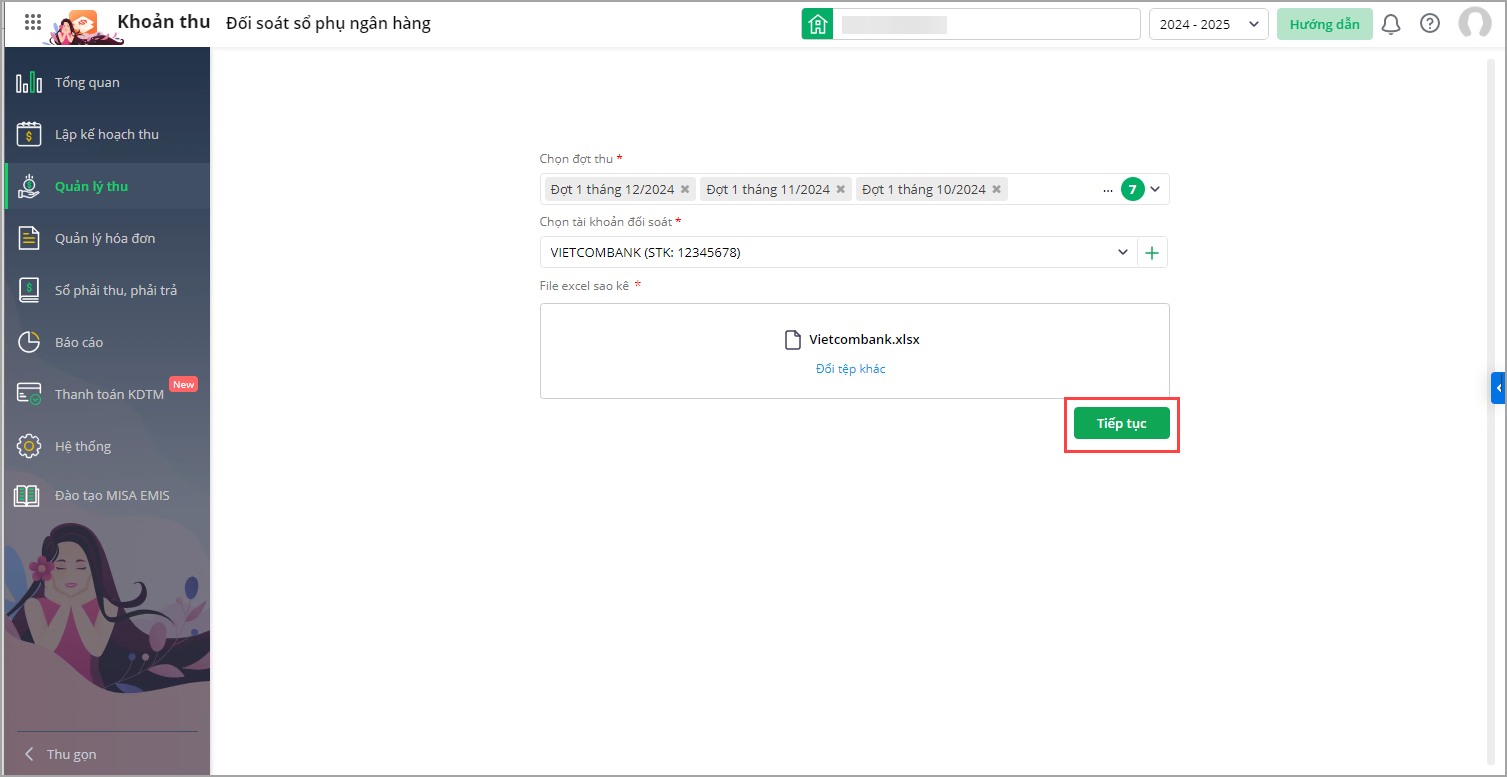The width and height of the screenshot is (1507, 777).
Task: Remove the Đợt 1 tháng 10/2024 tag
Action: point(997,189)
